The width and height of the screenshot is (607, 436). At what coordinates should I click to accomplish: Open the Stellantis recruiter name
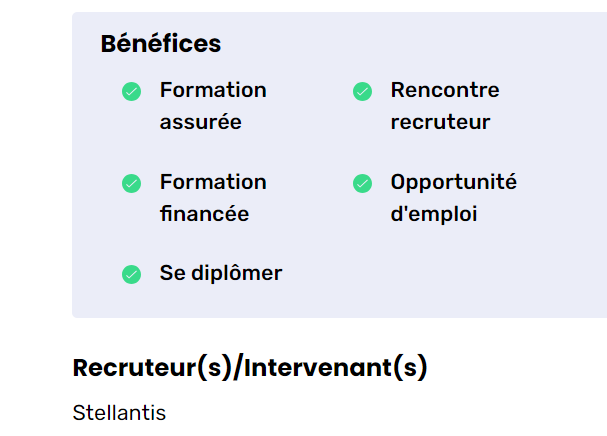point(119,412)
